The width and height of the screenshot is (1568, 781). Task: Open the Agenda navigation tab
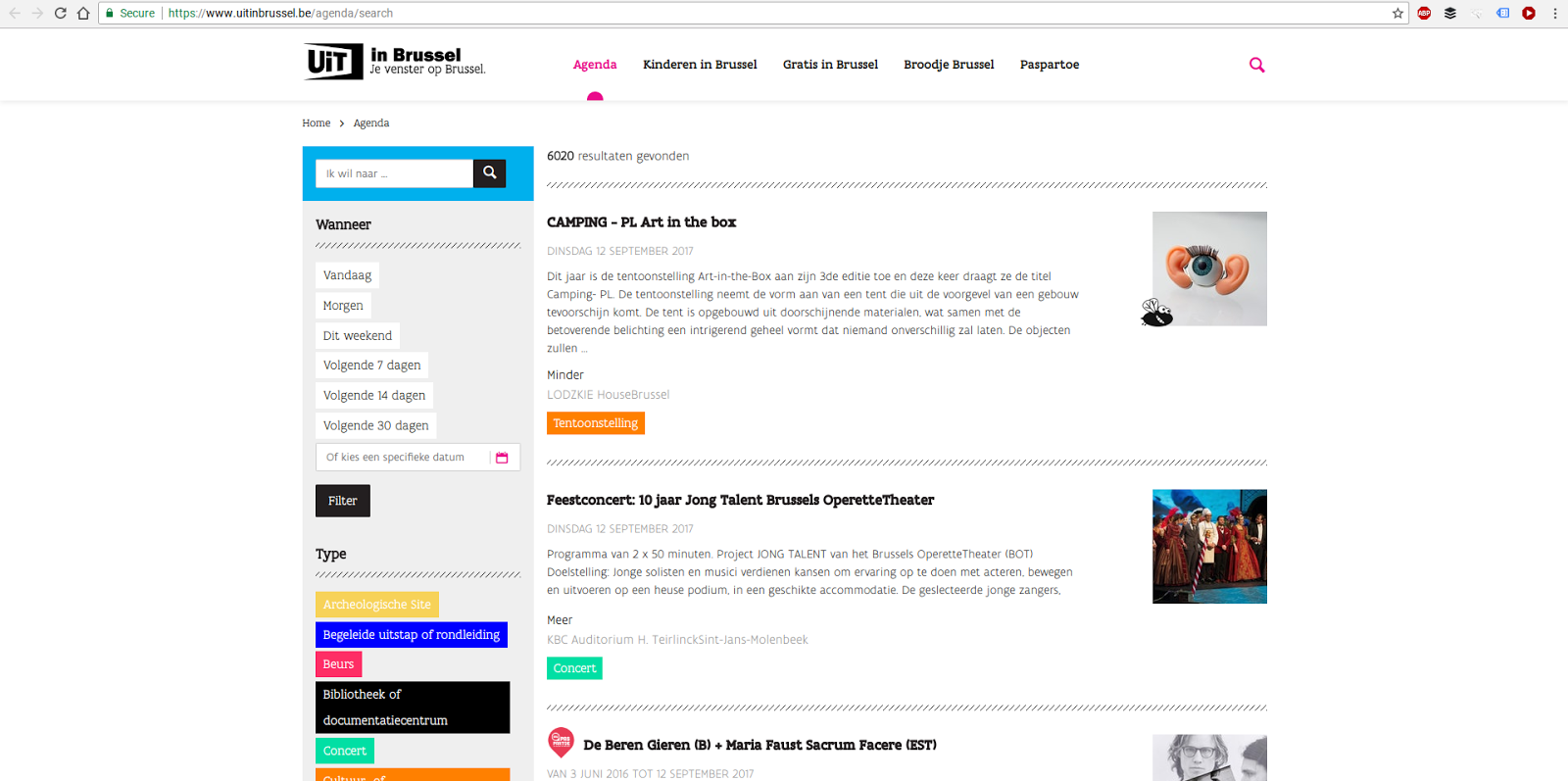click(595, 65)
